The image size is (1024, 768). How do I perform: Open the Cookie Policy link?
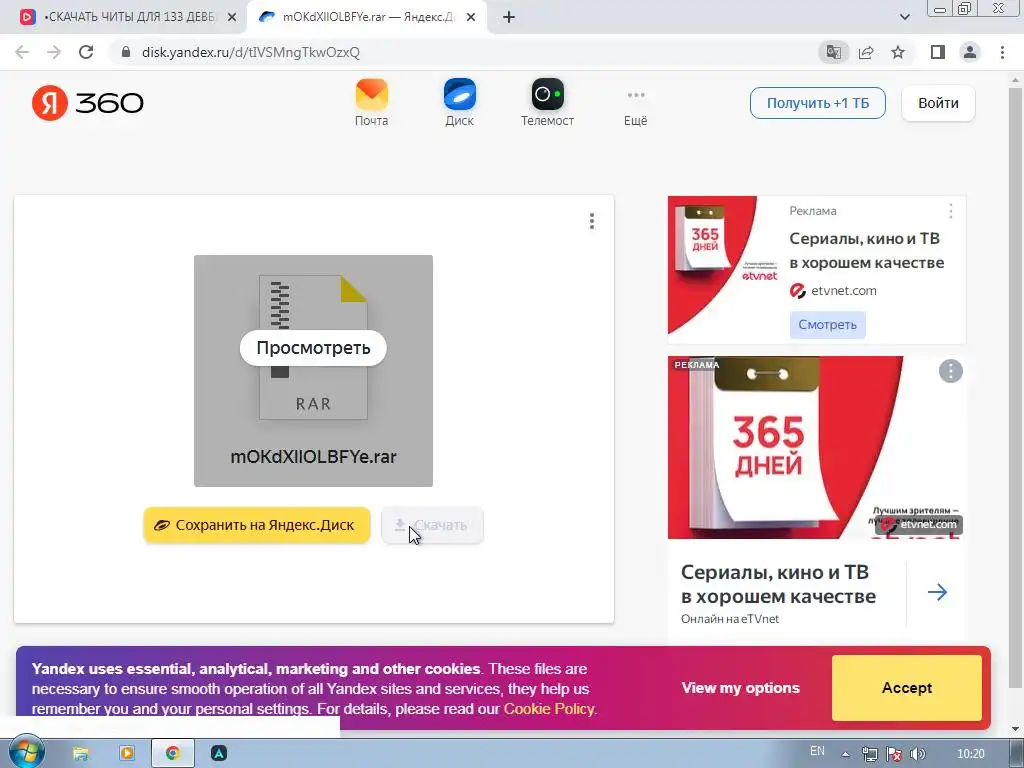click(x=549, y=709)
